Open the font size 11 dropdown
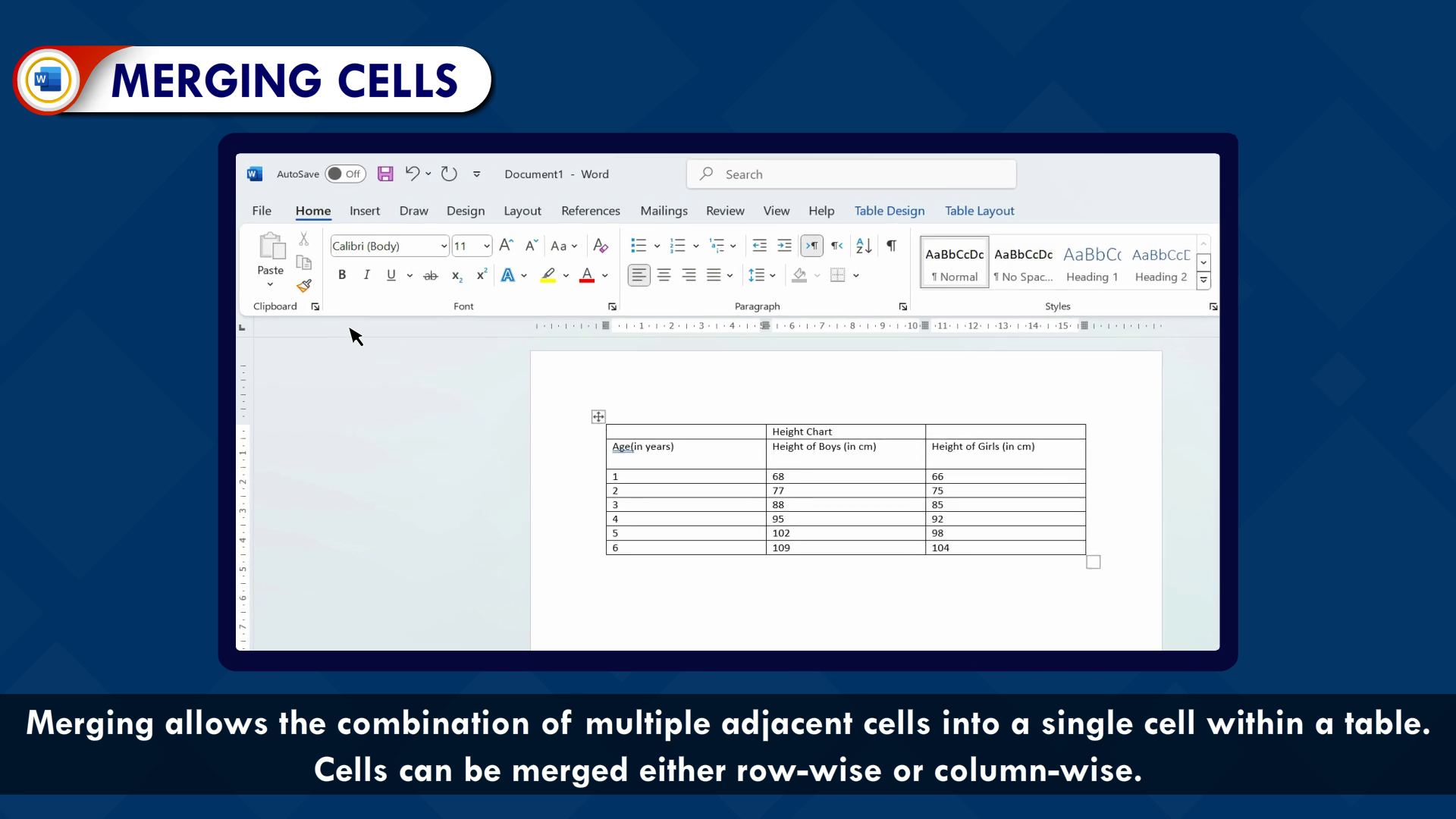The width and height of the screenshot is (1456, 819). [x=486, y=246]
